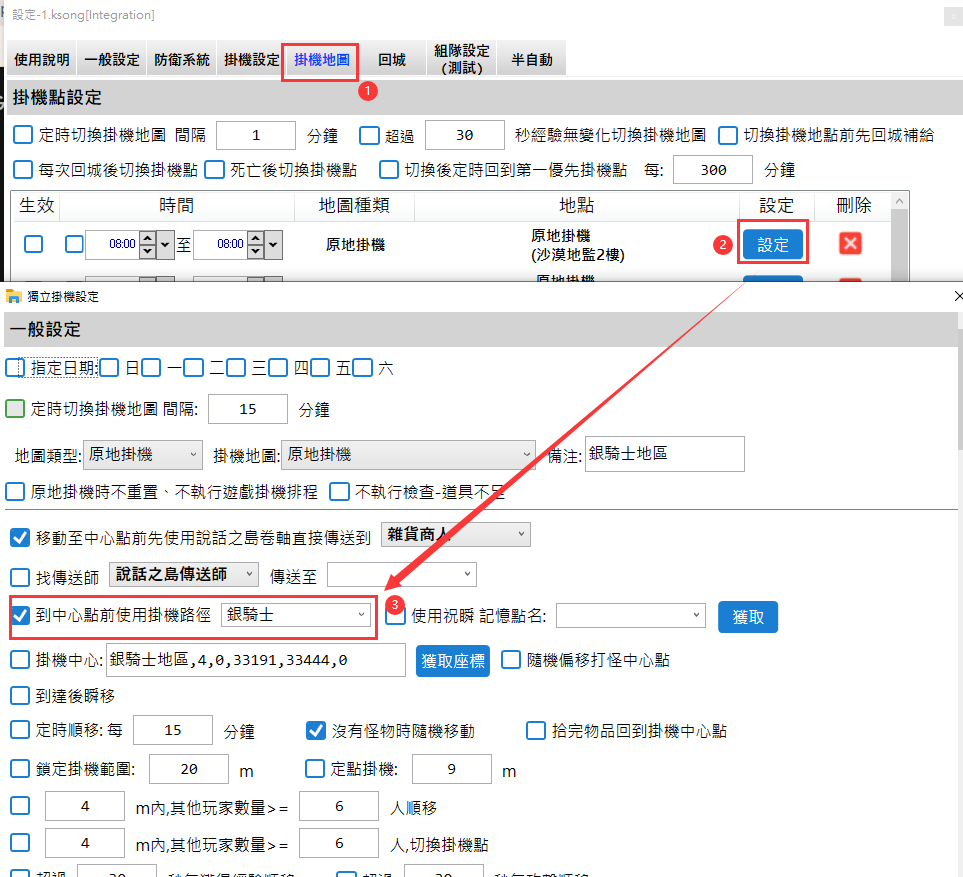The width and height of the screenshot is (963, 877).
Task: Open the 防衛系統 tab
Action: point(182,60)
